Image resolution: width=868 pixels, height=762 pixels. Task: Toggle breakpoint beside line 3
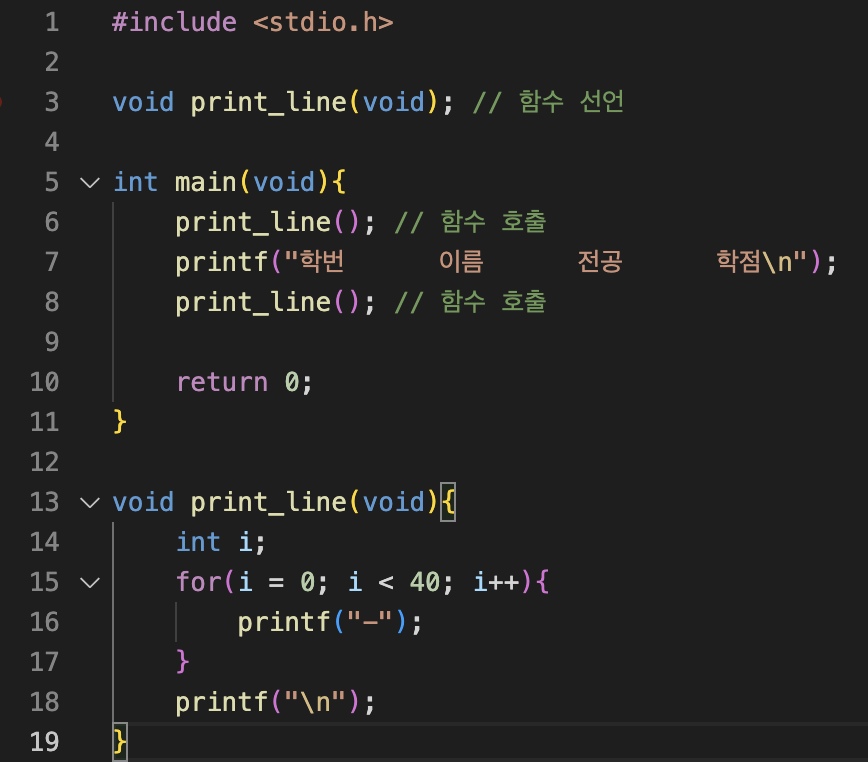point(1,102)
